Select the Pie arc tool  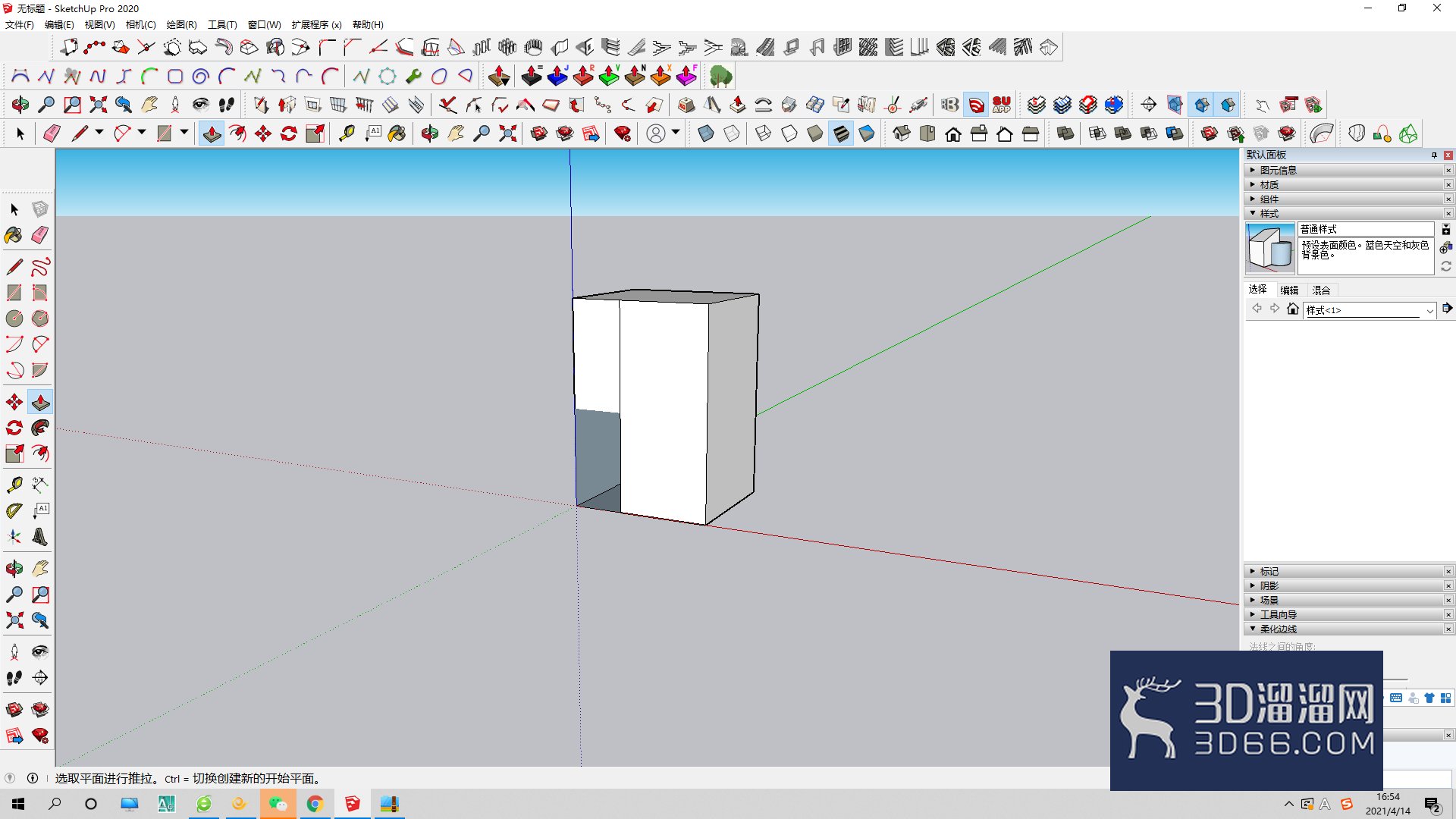40,370
